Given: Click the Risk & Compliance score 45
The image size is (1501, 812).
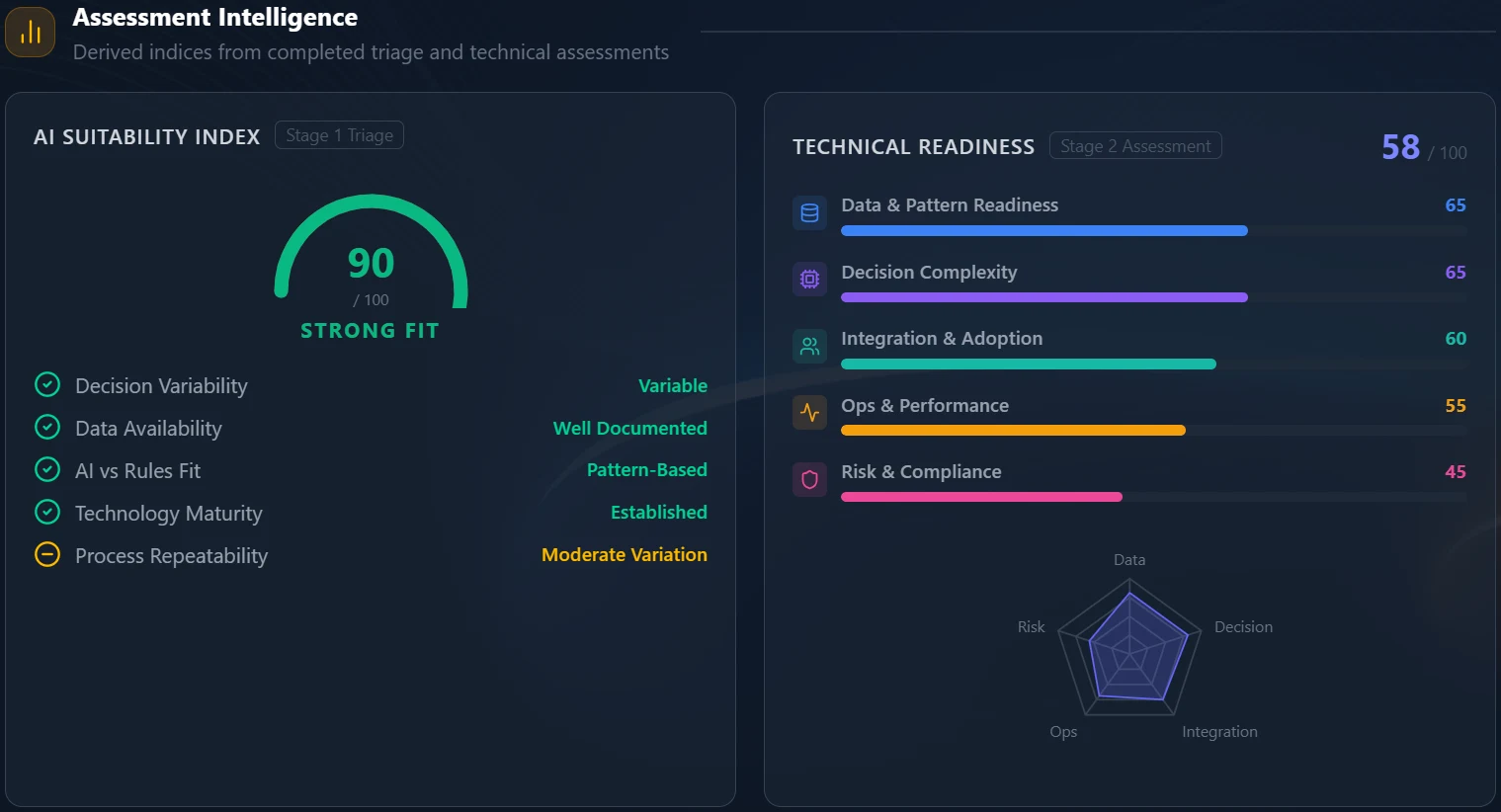Looking at the screenshot, I should (1456, 471).
